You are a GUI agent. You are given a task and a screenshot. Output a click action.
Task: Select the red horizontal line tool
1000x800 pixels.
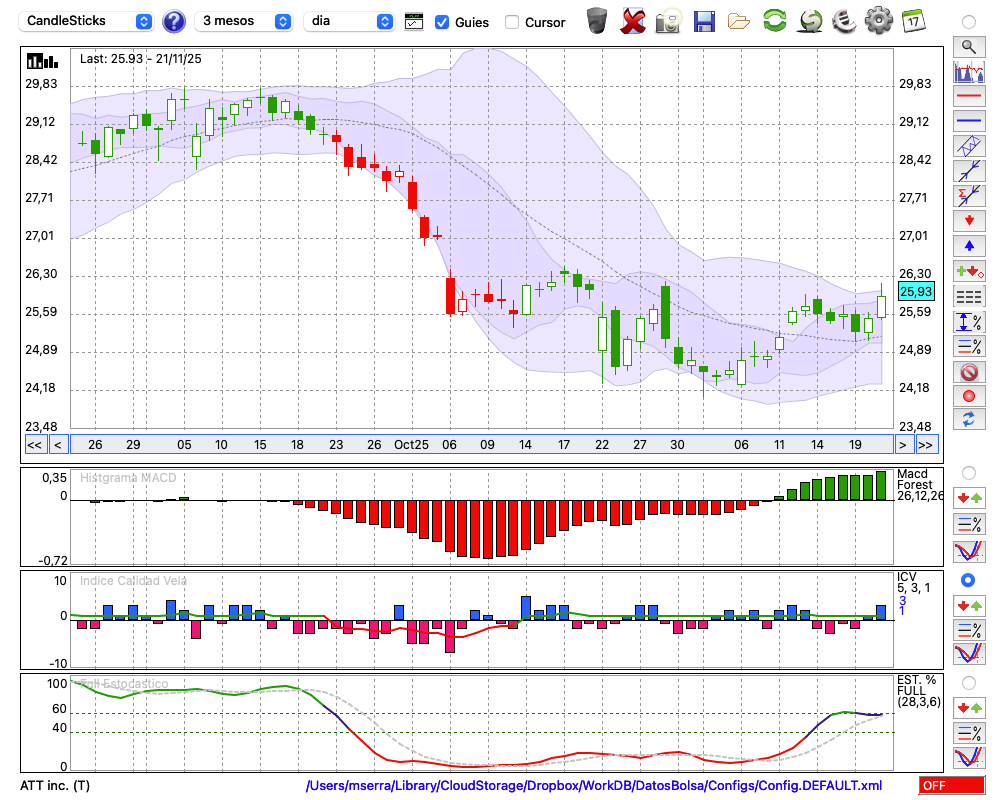click(x=968, y=96)
